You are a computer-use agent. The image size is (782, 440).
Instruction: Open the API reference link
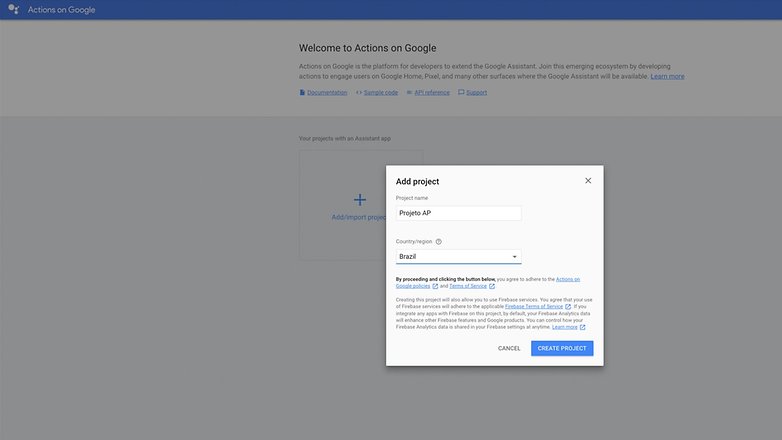[x=432, y=92]
